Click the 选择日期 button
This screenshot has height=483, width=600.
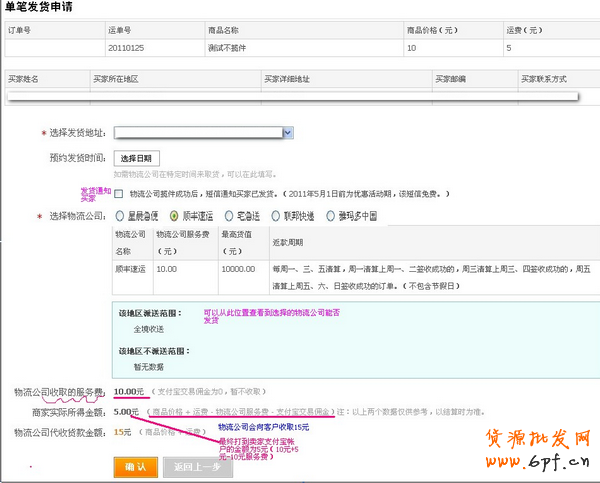click(x=137, y=158)
